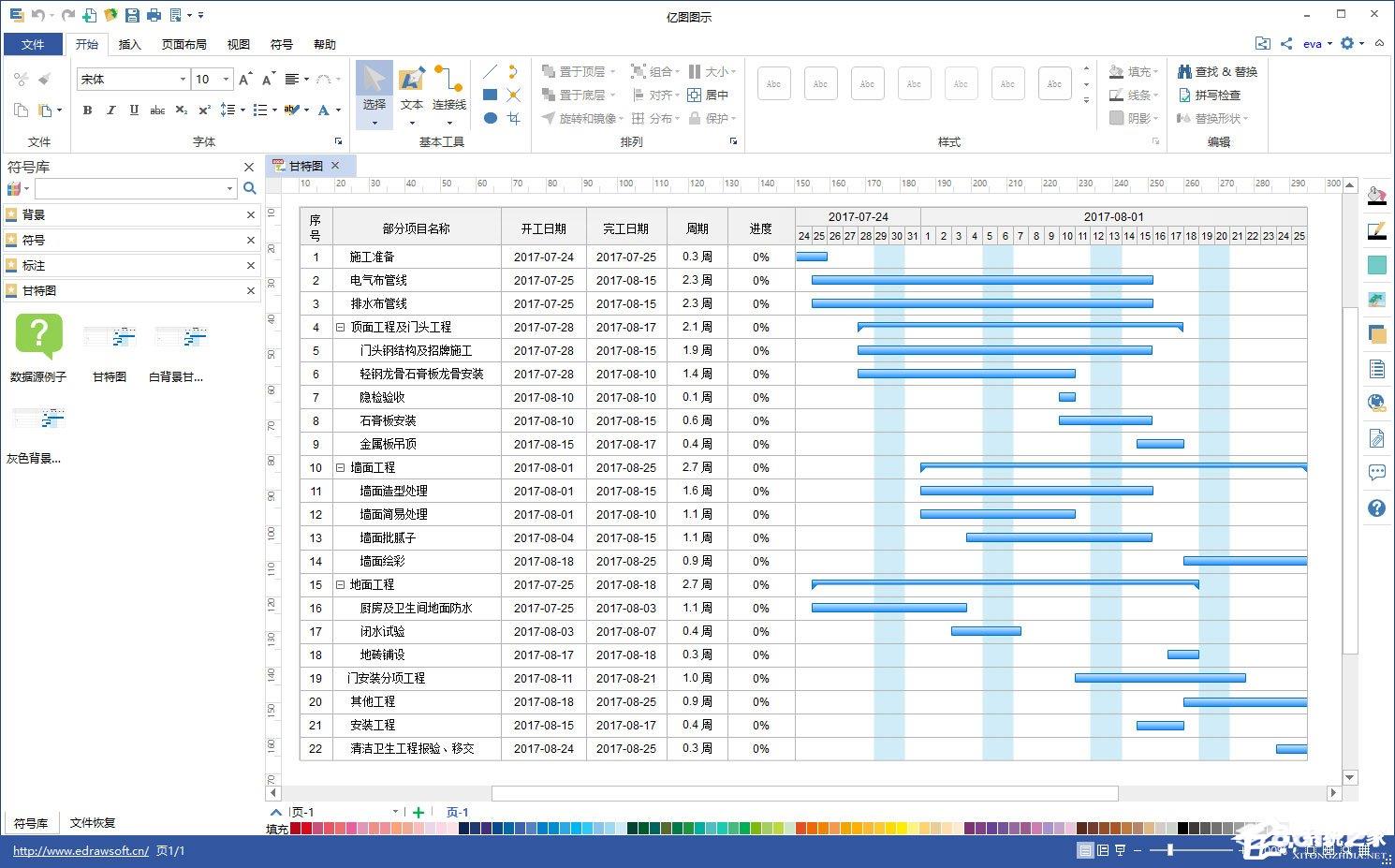Open the 文件 file menu
This screenshot has width=1395, height=868.
(33, 44)
